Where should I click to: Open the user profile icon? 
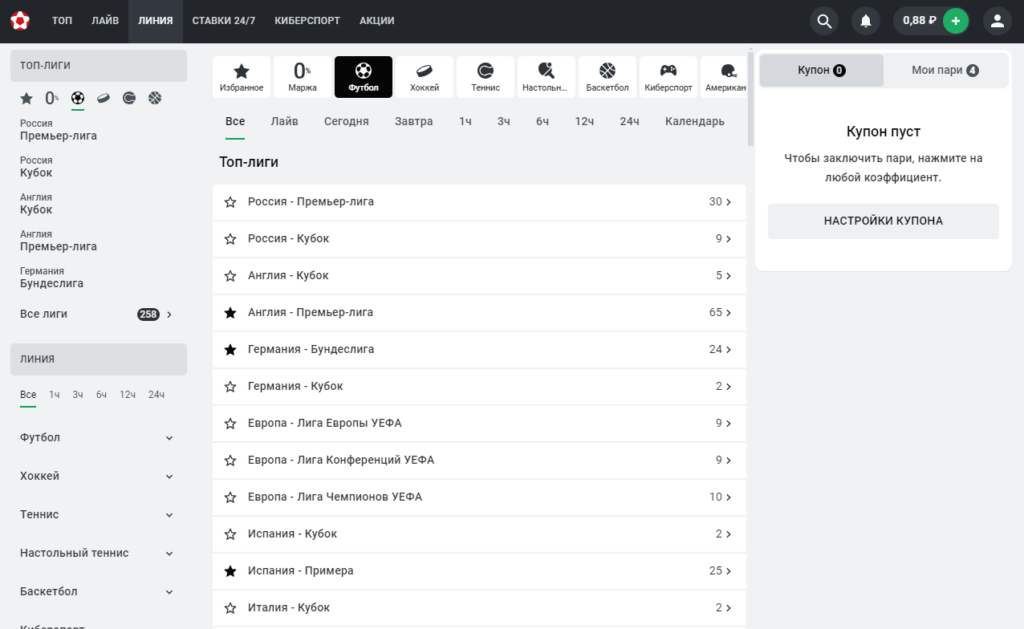pos(997,21)
